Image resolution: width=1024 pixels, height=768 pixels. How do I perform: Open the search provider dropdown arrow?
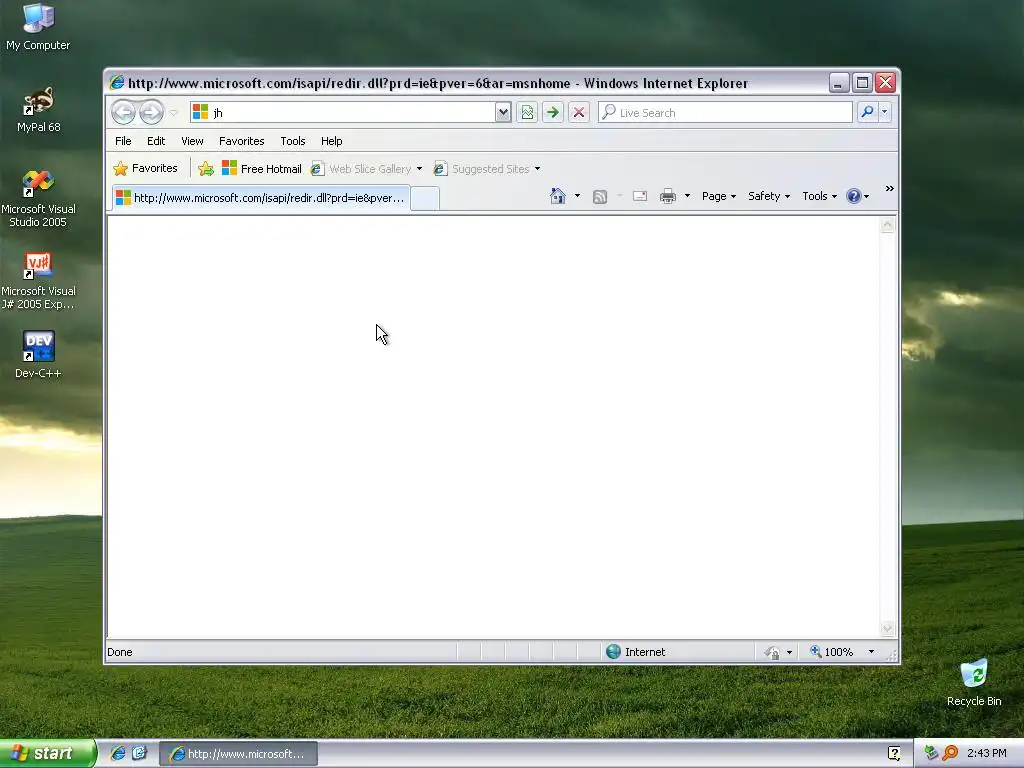[885, 112]
